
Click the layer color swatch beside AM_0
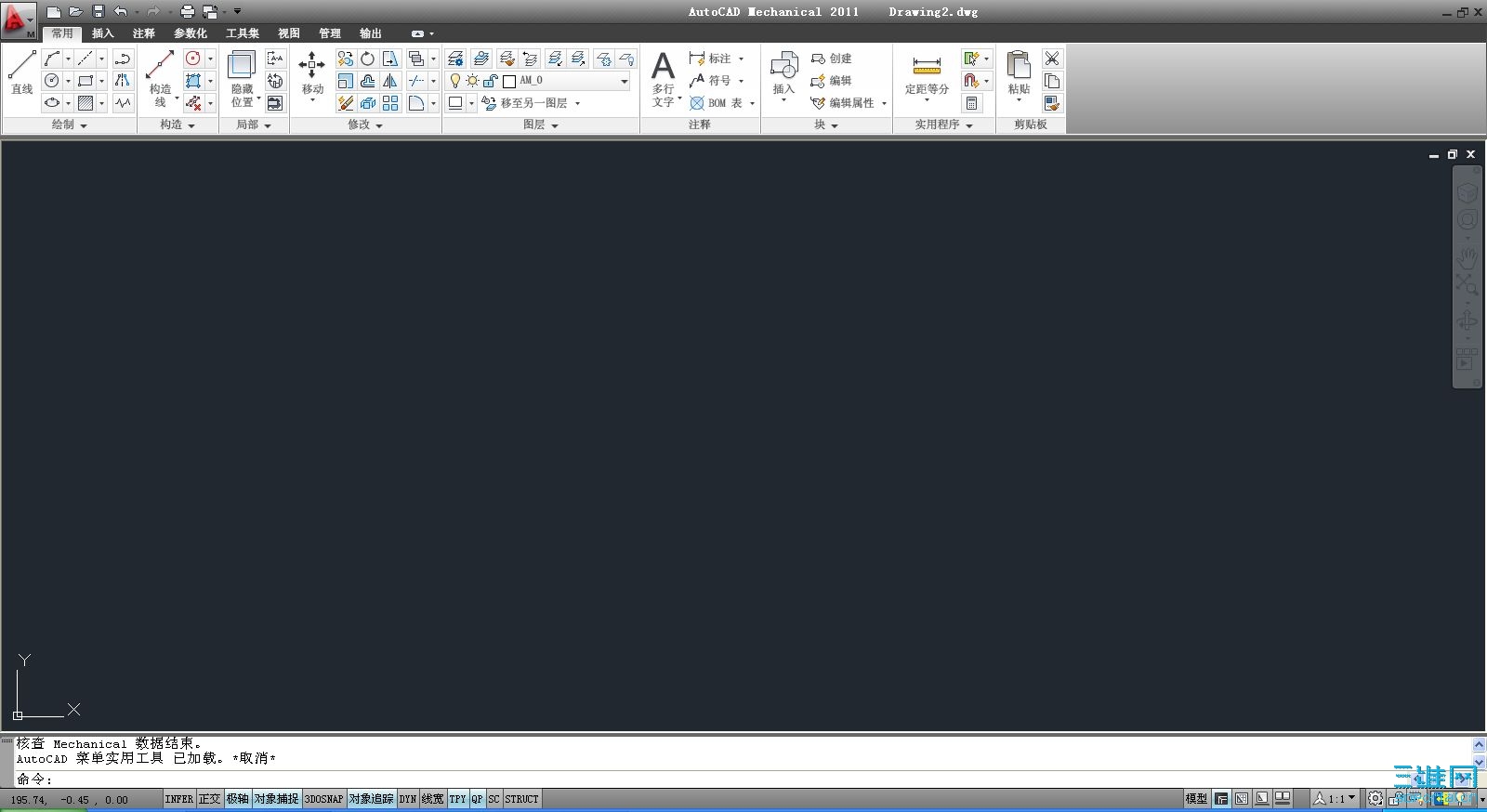[x=509, y=81]
